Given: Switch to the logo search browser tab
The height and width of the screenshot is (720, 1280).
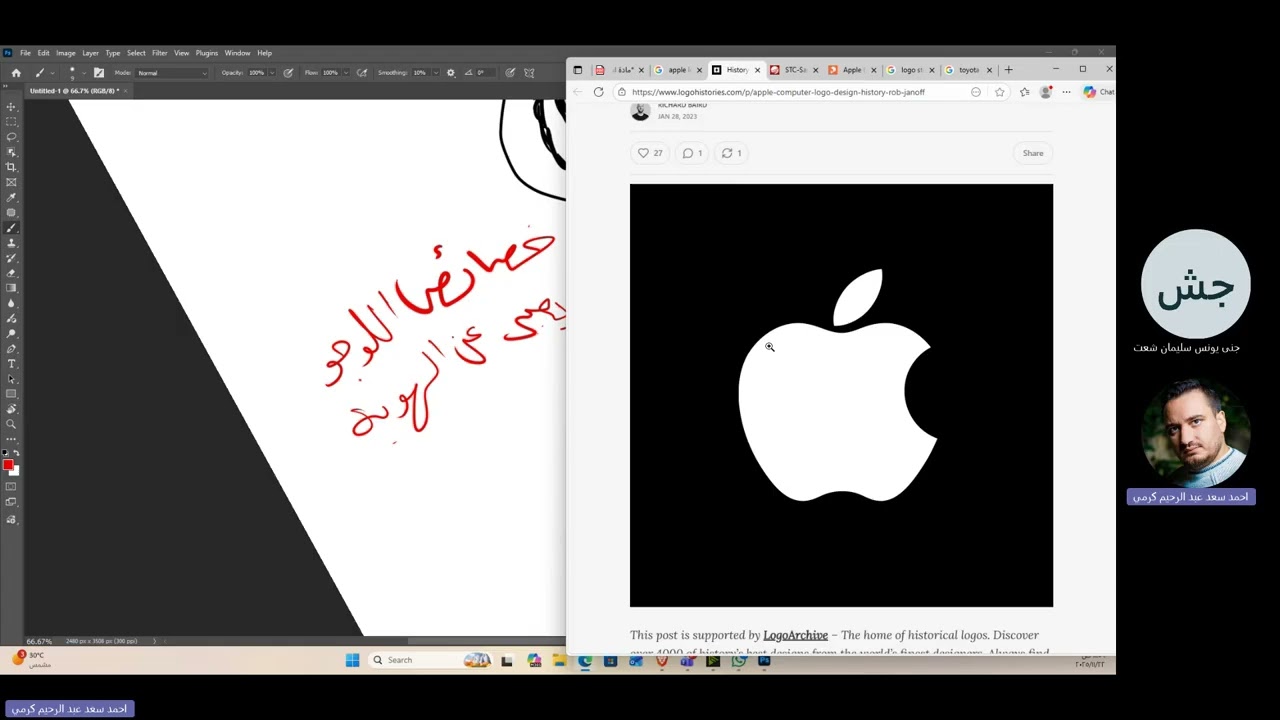Looking at the screenshot, I should (x=910, y=70).
